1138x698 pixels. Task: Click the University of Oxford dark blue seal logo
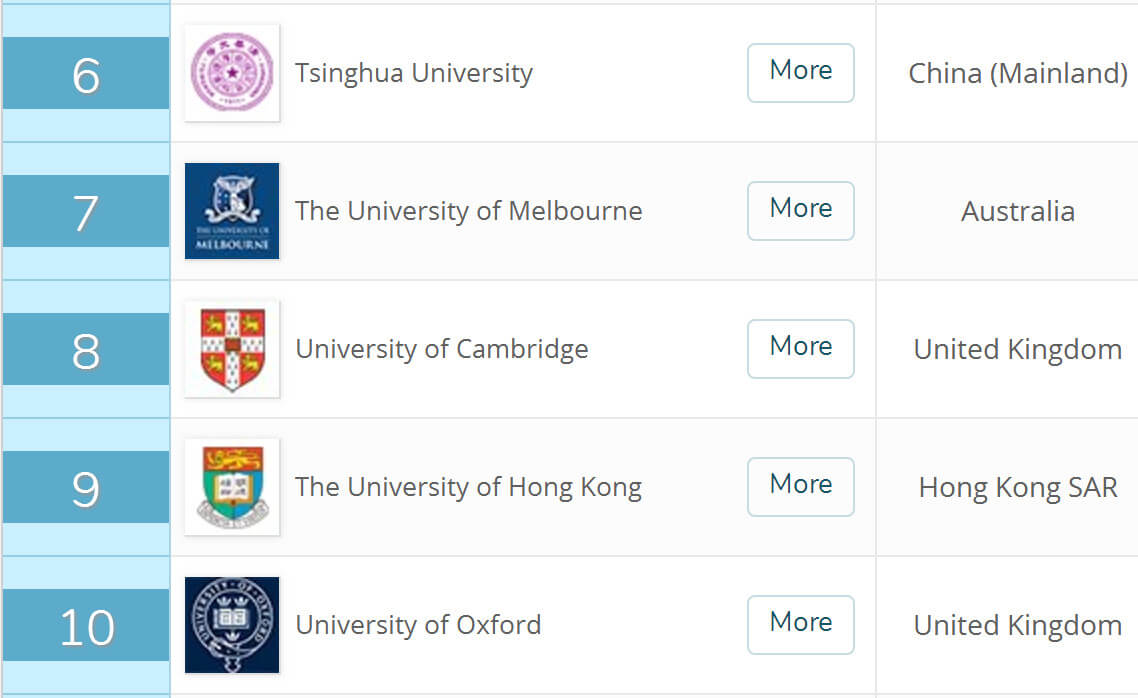tap(232, 625)
